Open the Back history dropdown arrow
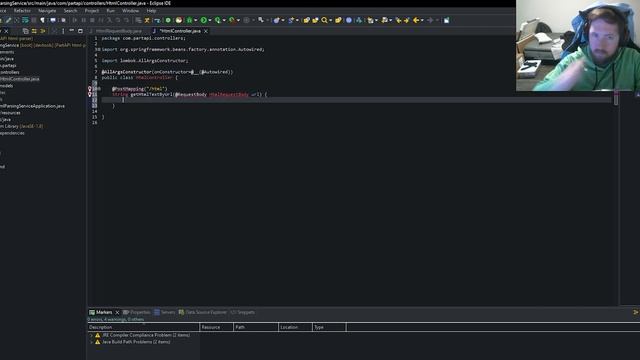This screenshot has height=360, width=640. [422, 20]
